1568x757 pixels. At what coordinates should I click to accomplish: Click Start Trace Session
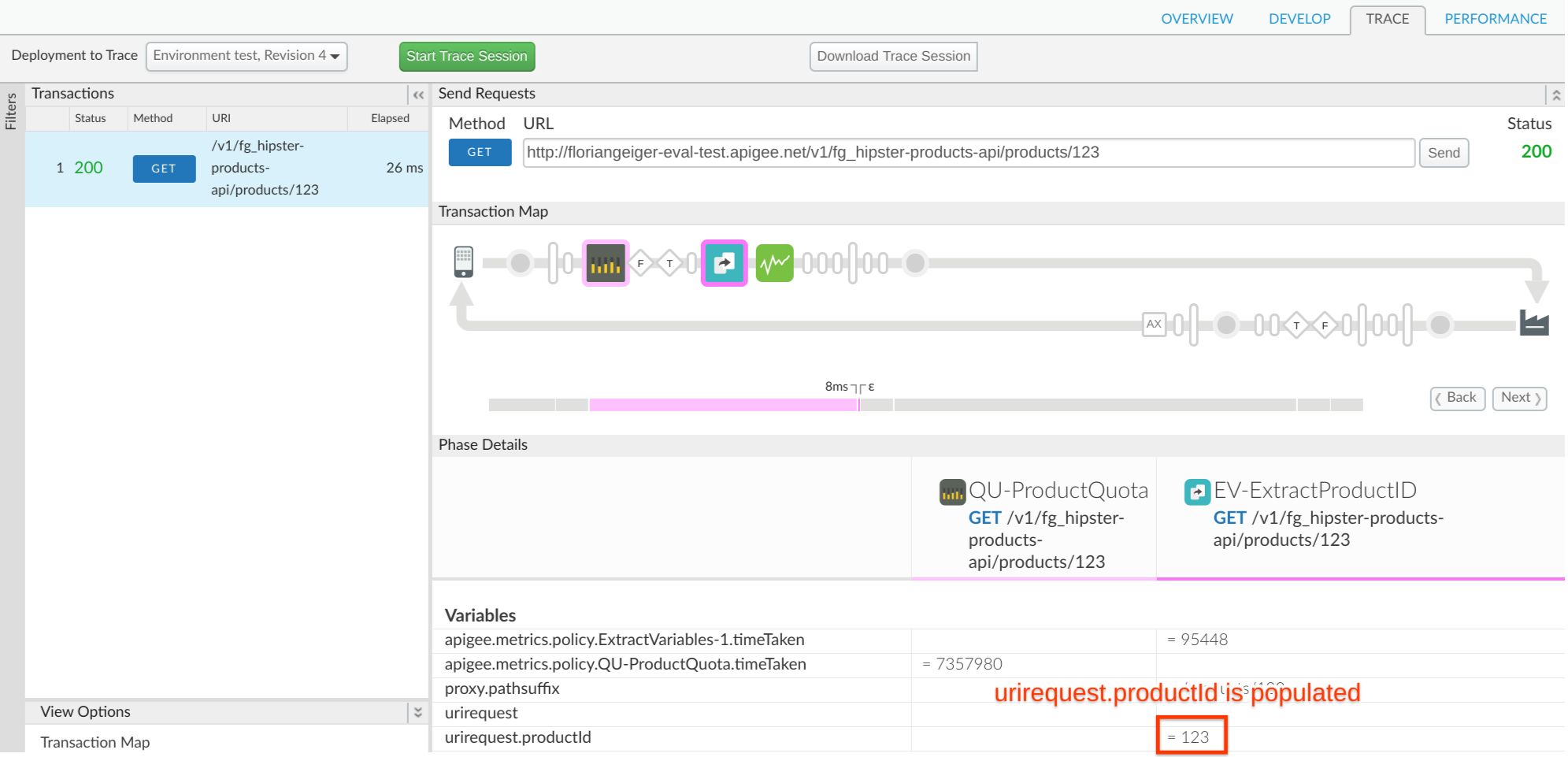(467, 57)
